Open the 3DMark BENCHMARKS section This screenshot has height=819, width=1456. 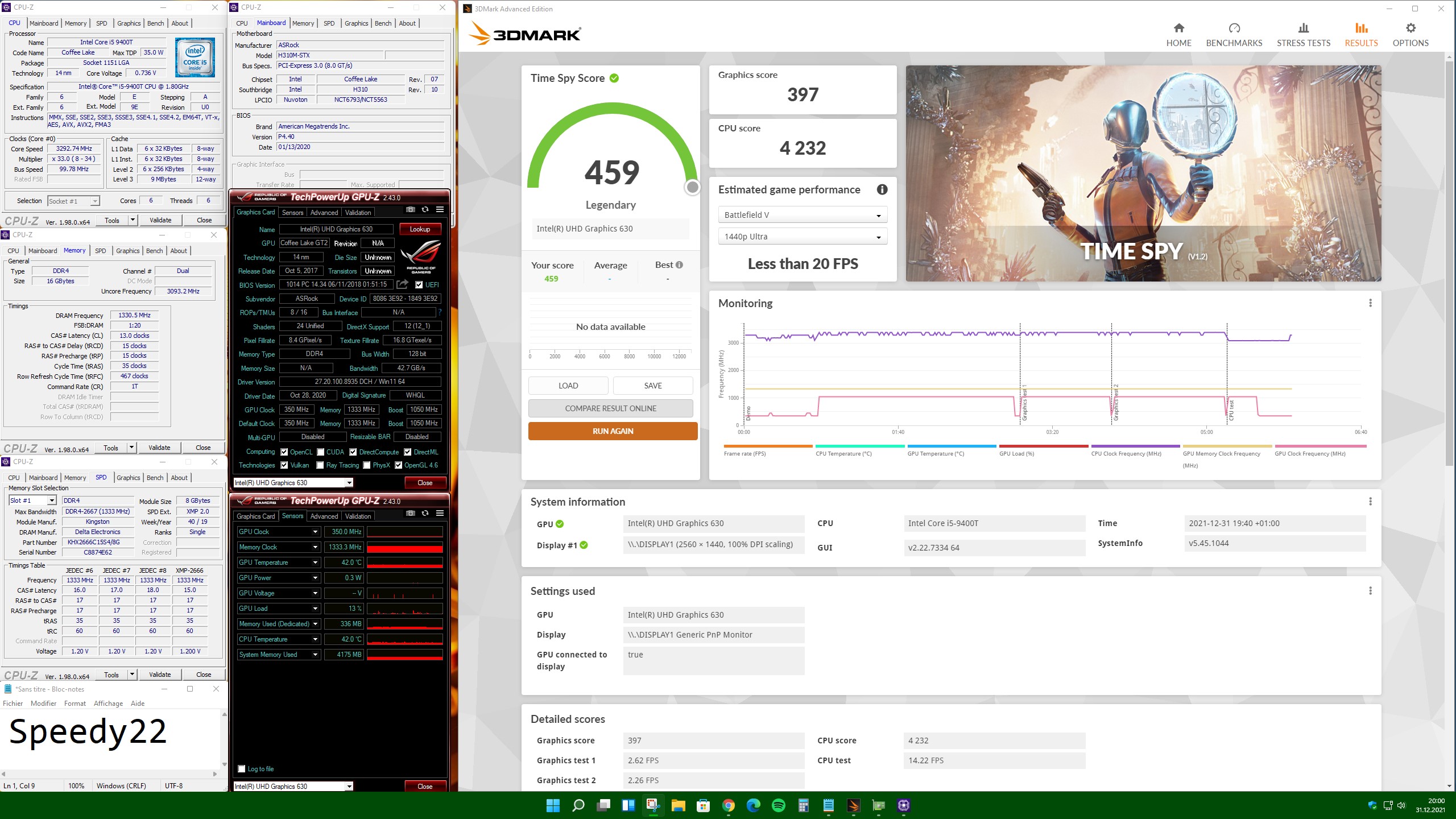(1234, 35)
